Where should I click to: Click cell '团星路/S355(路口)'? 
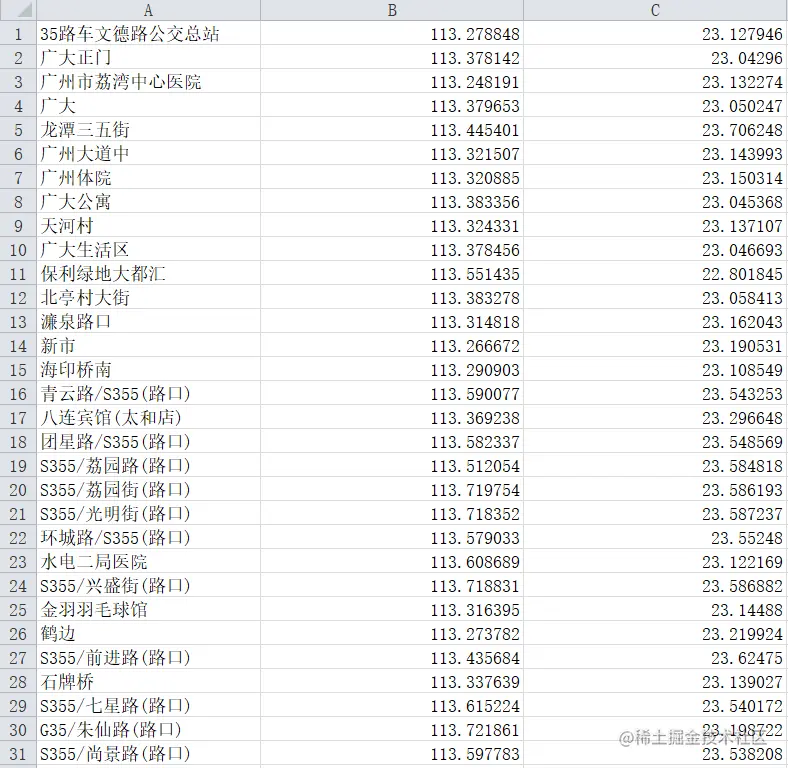click(x=148, y=442)
